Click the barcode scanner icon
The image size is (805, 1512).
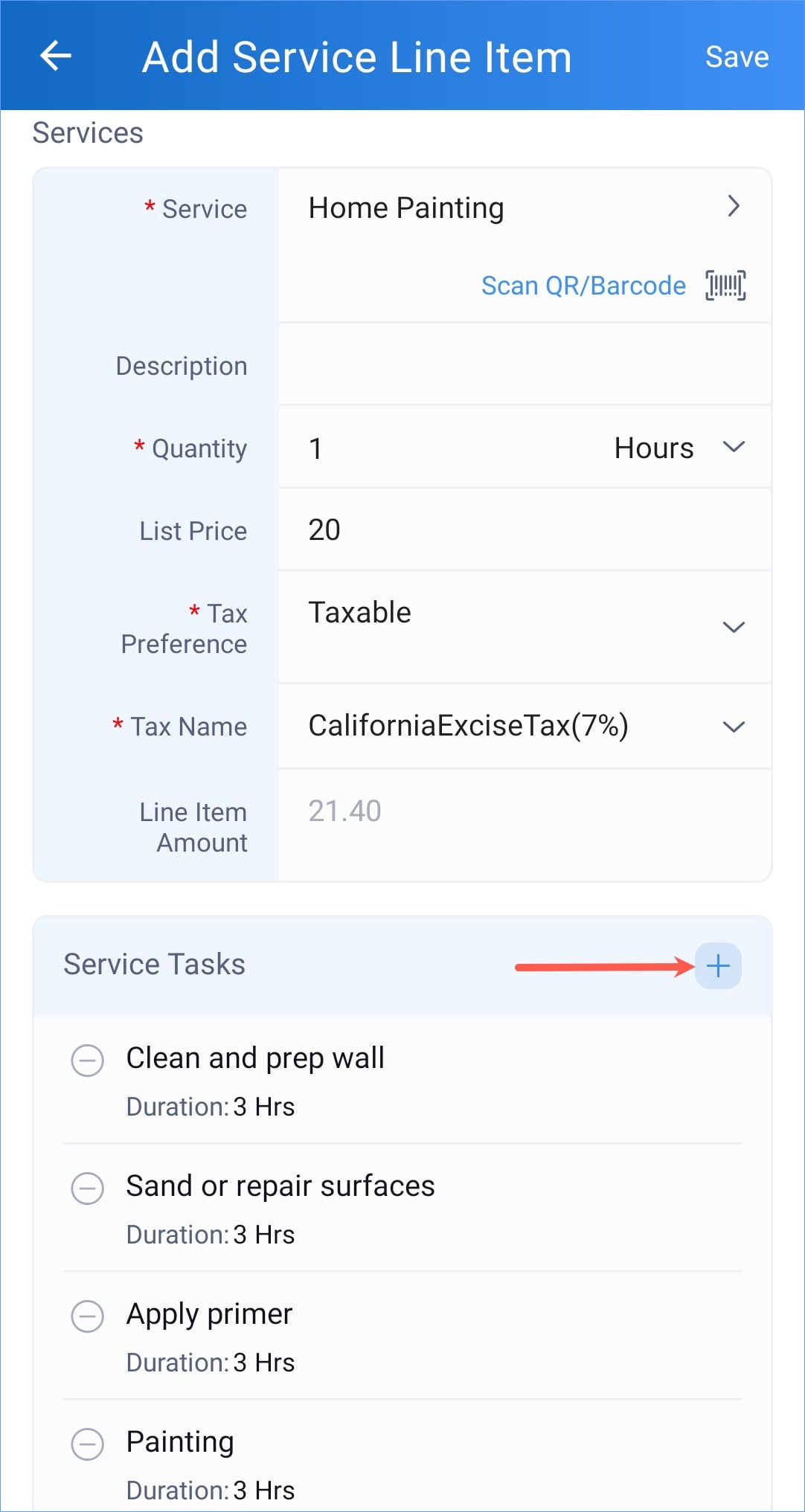[725, 286]
